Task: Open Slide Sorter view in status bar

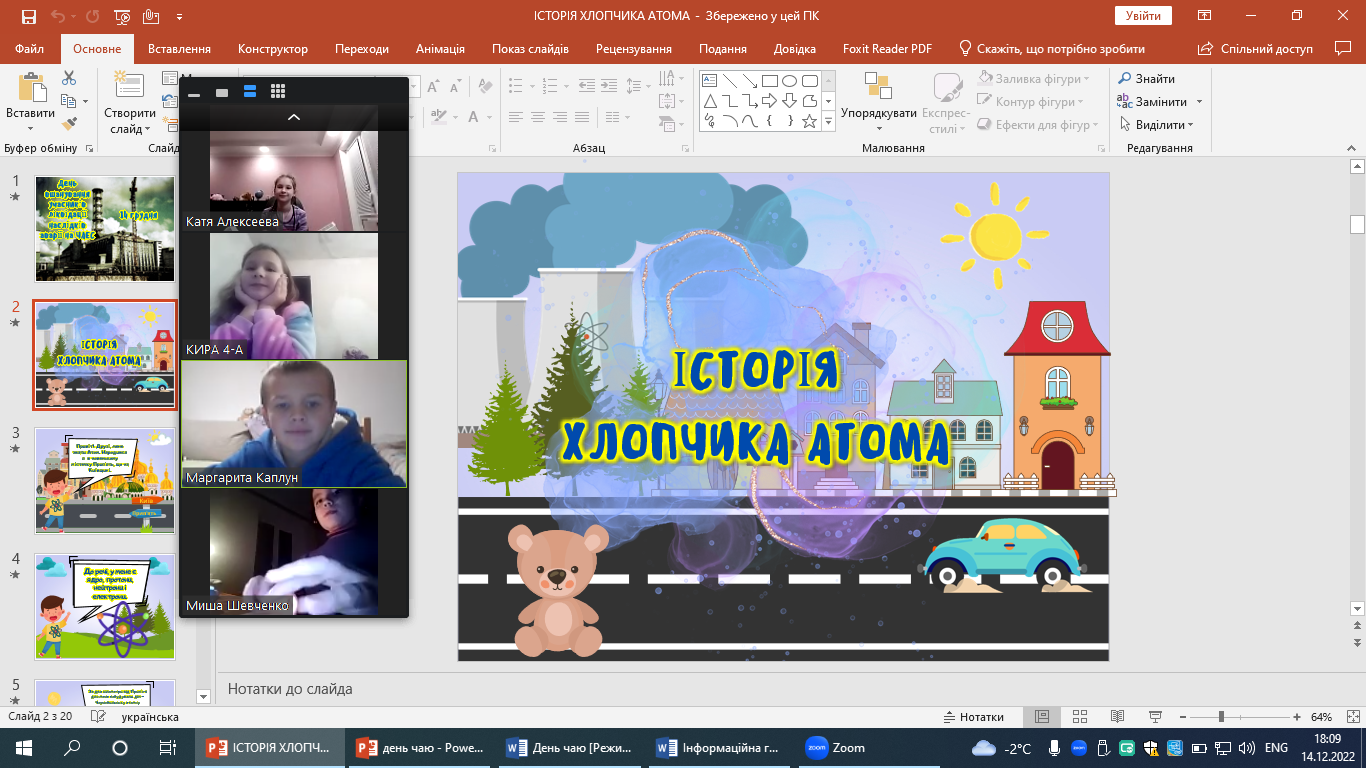Action: pos(1079,717)
